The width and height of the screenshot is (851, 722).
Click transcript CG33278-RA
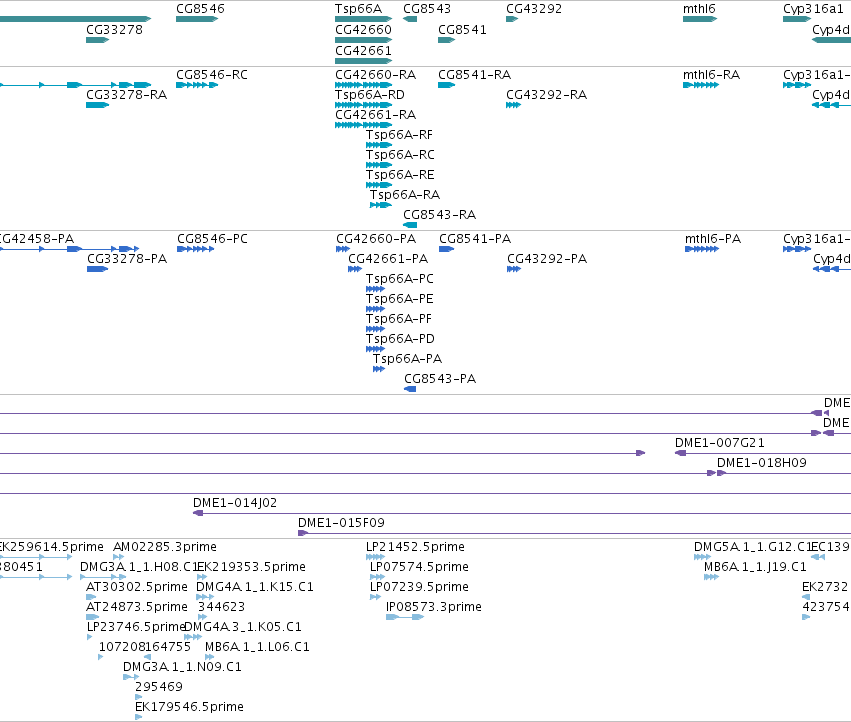coord(126,95)
